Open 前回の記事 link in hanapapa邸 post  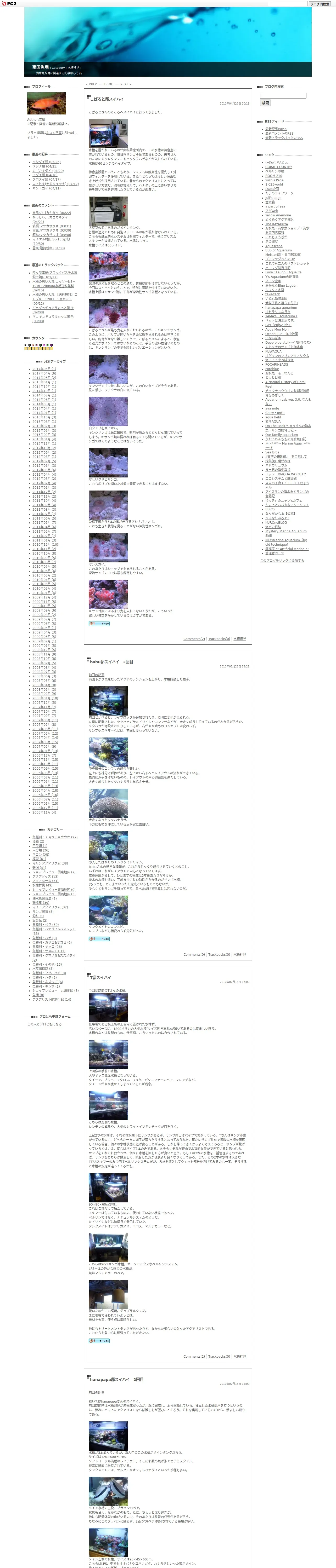click(96, 1392)
